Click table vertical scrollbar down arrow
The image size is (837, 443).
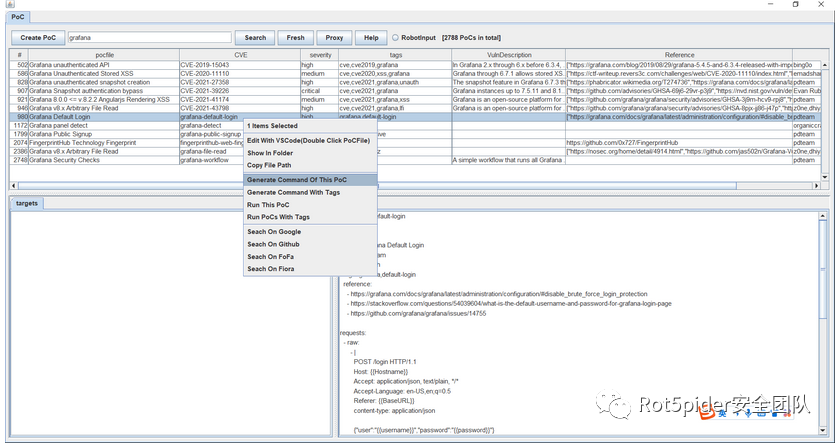pyautogui.click(x=825, y=177)
